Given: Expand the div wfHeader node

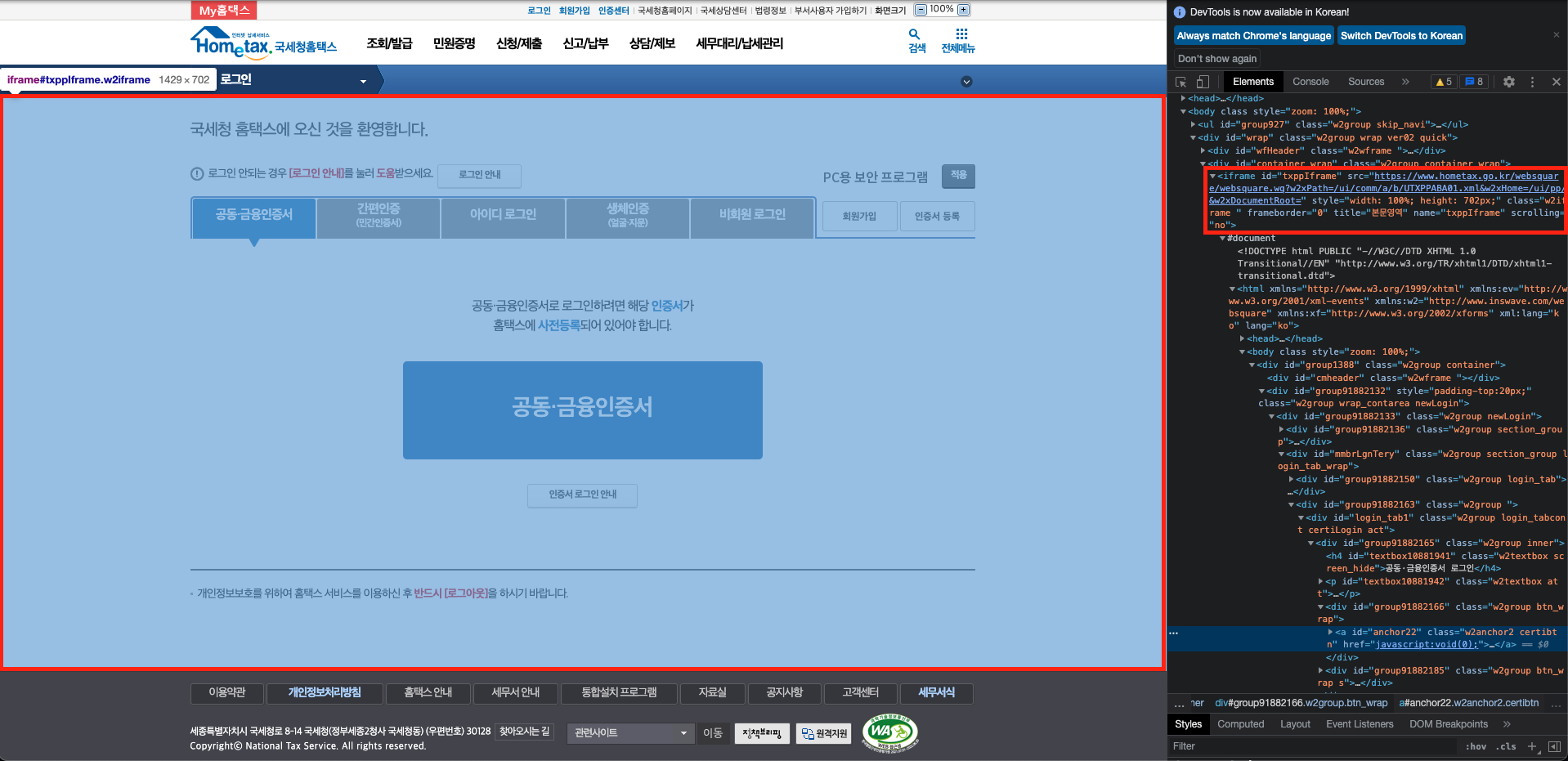Looking at the screenshot, I should point(1203,150).
